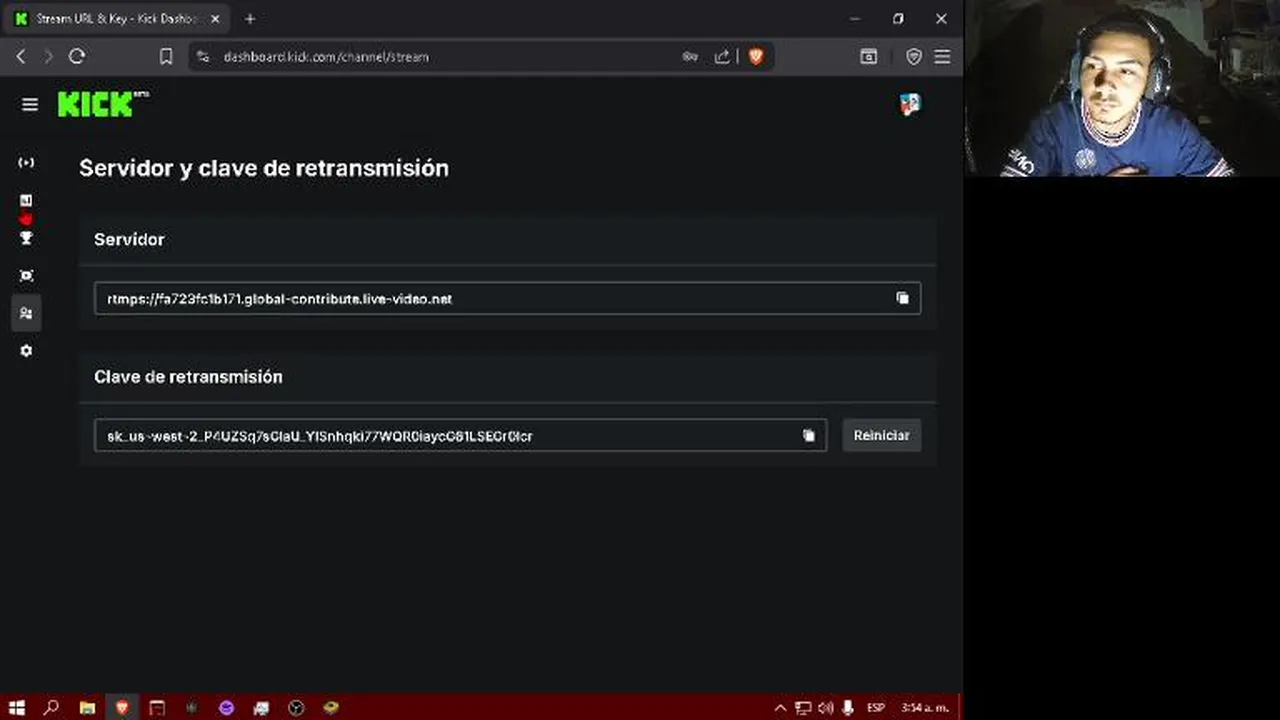The image size is (1280, 720).
Task: Share this page via share icon
Action: pyautogui.click(x=722, y=57)
